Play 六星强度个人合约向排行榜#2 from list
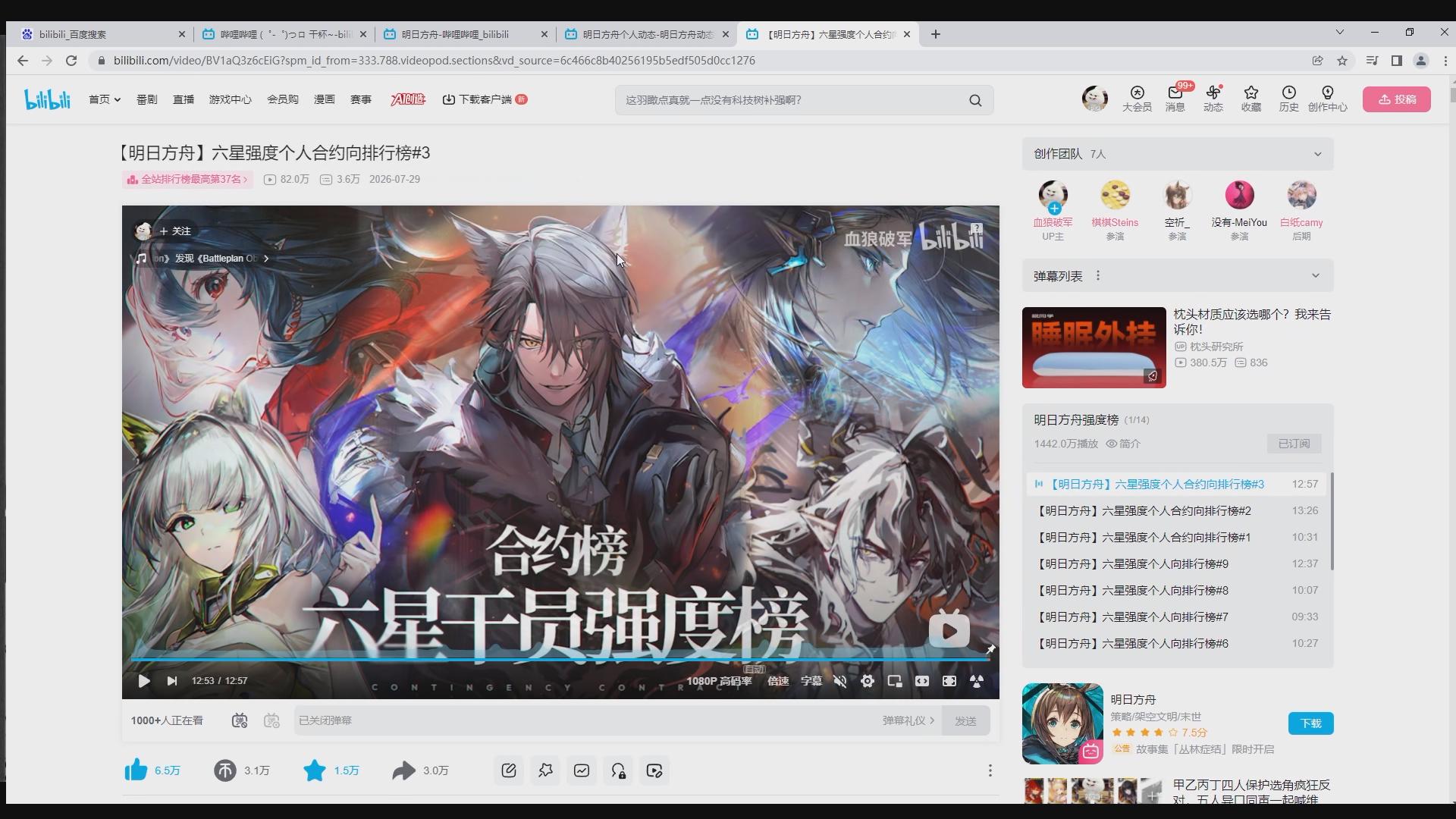1456x819 pixels. tap(1178, 511)
